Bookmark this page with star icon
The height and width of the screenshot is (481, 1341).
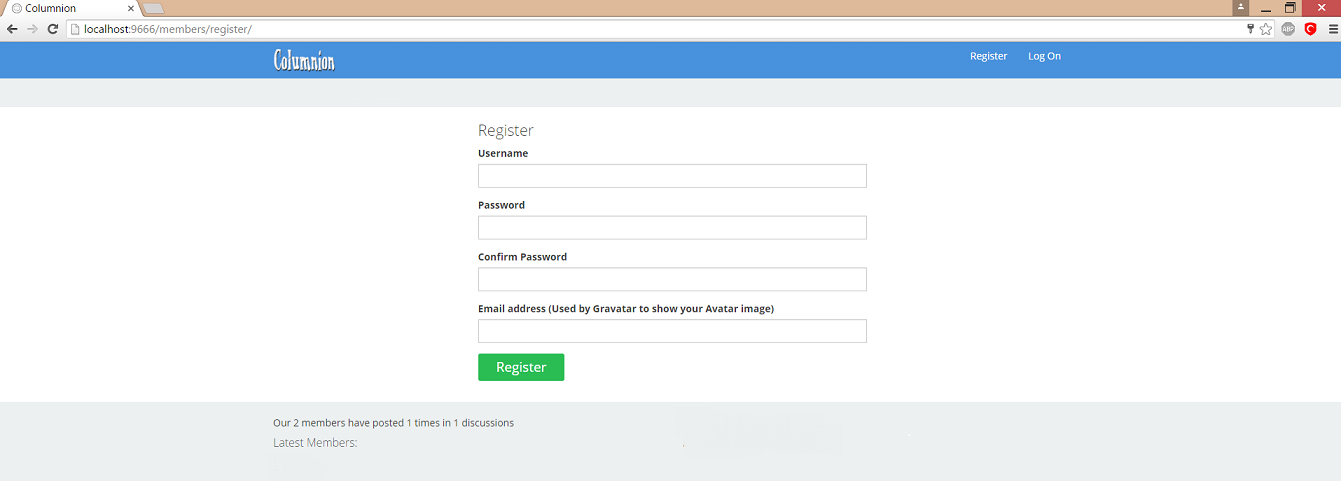coord(1266,29)
